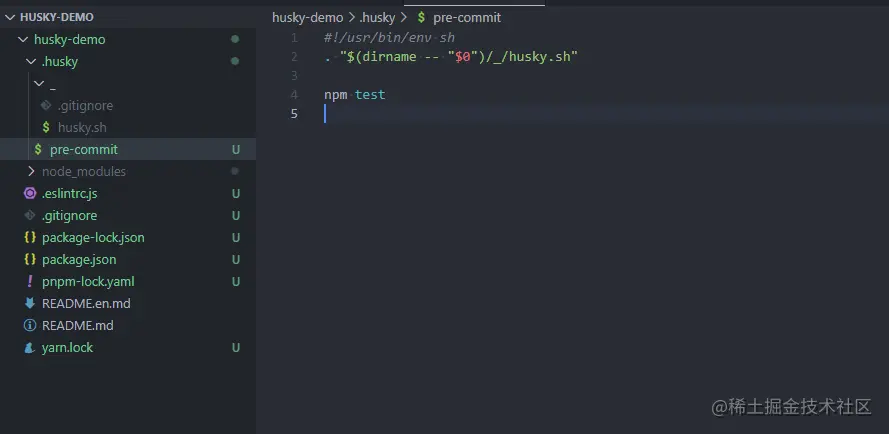Select the pre-commit file in explorer
This screenshot has width=889, height=434.
(84, 150)
